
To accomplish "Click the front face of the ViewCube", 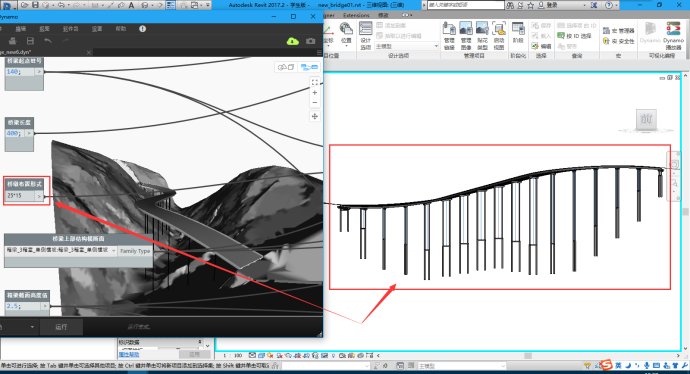I will coord(646,119).
